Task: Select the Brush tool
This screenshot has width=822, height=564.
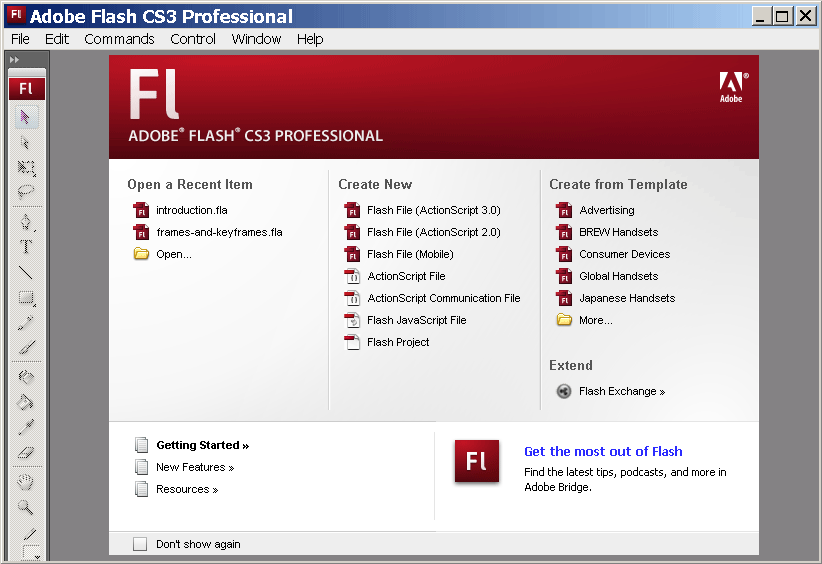Action: point(26,348)
